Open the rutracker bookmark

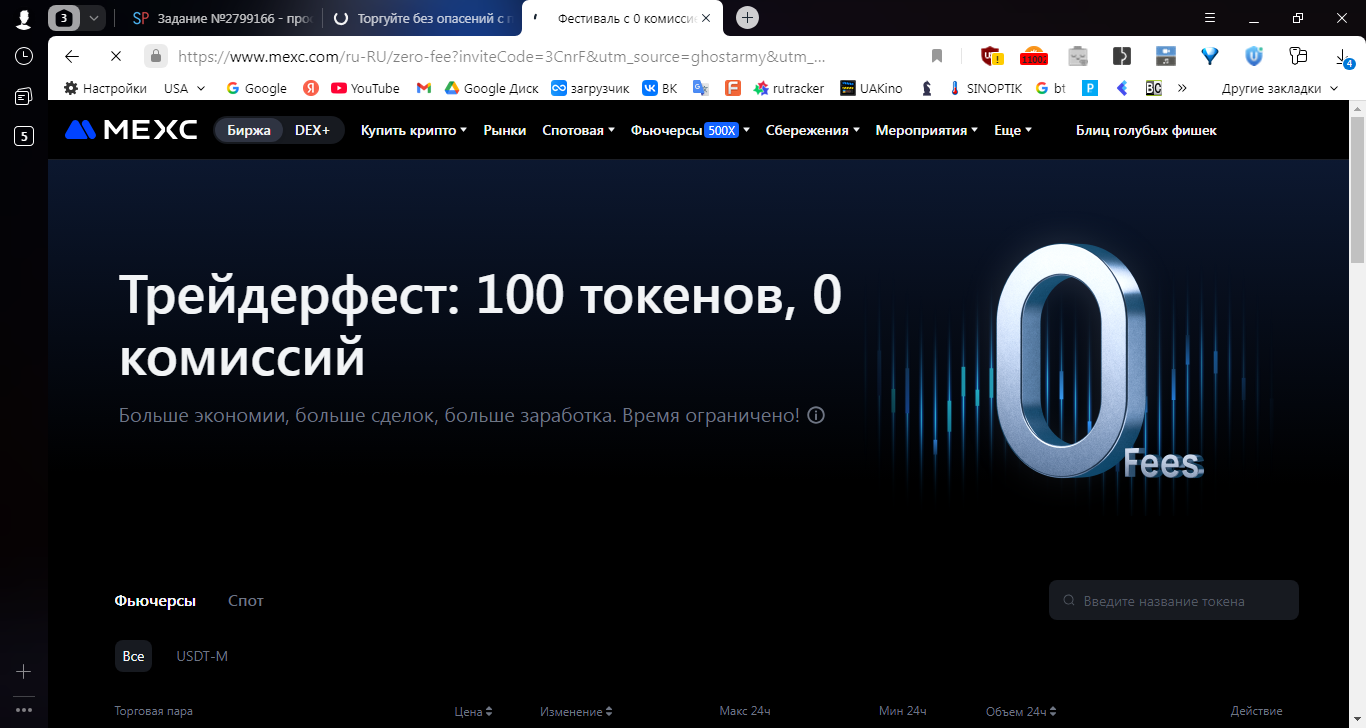pyautogui.click(x=789, y=88)
